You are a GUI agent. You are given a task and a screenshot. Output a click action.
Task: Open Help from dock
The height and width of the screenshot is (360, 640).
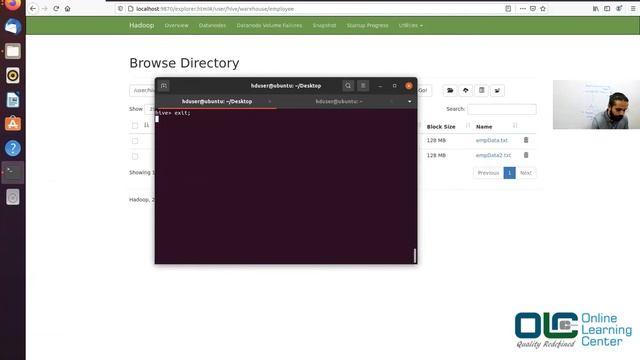point(13,148)
